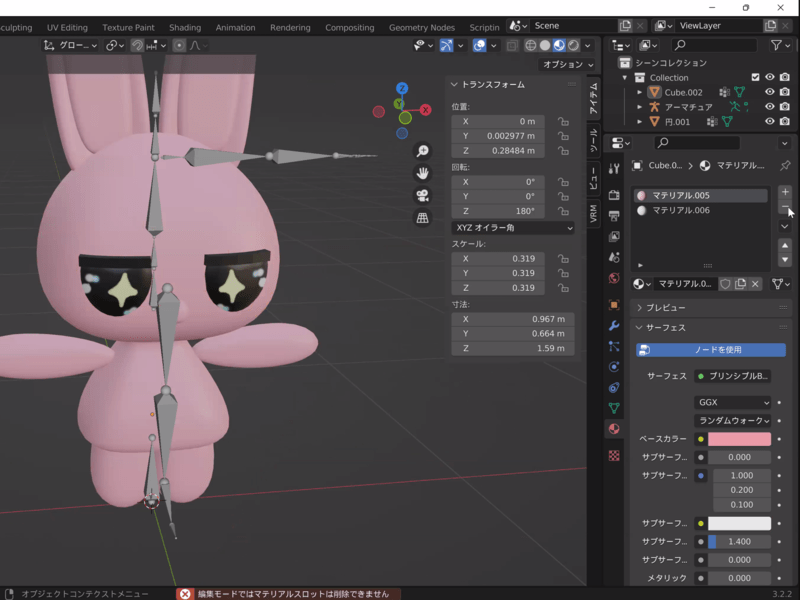Open the VRM sidebar tab
Screen dimensions: 800x600
click(x=594, y=213)
